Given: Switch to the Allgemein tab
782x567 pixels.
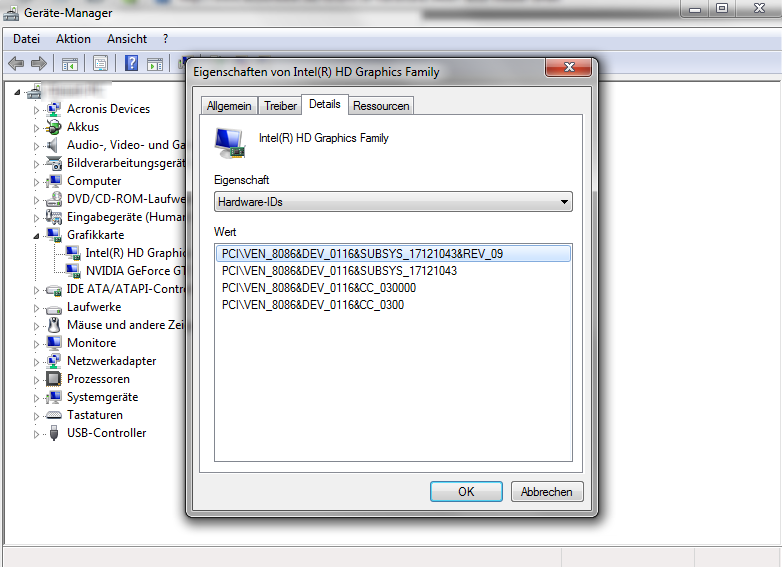Looking at the screenshot, I should tap(229, 106).
